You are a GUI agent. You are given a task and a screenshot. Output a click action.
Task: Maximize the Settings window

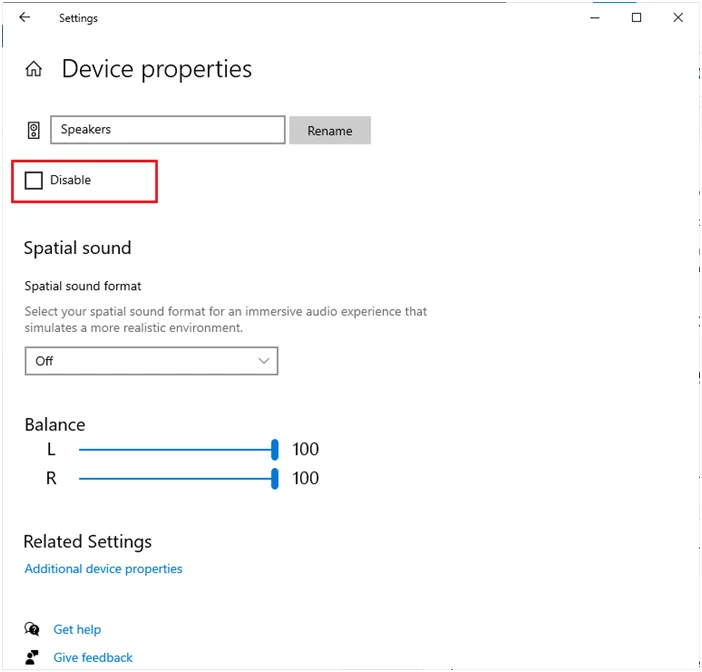point(636,17)
